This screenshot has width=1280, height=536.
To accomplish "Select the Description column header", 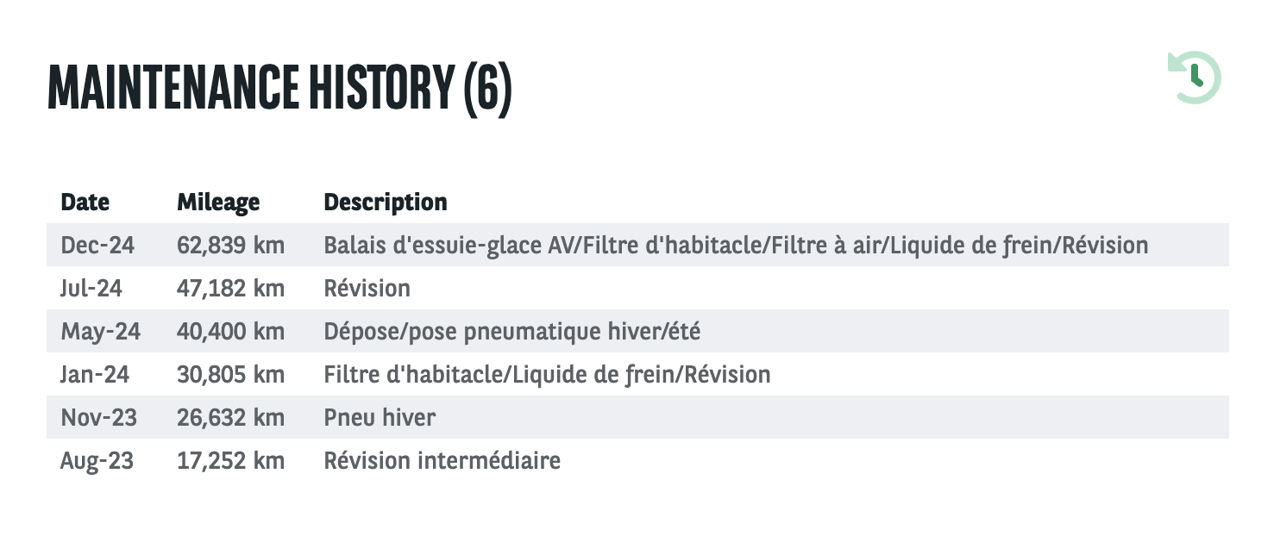I will pyautogui.click(x=385, y=202).
